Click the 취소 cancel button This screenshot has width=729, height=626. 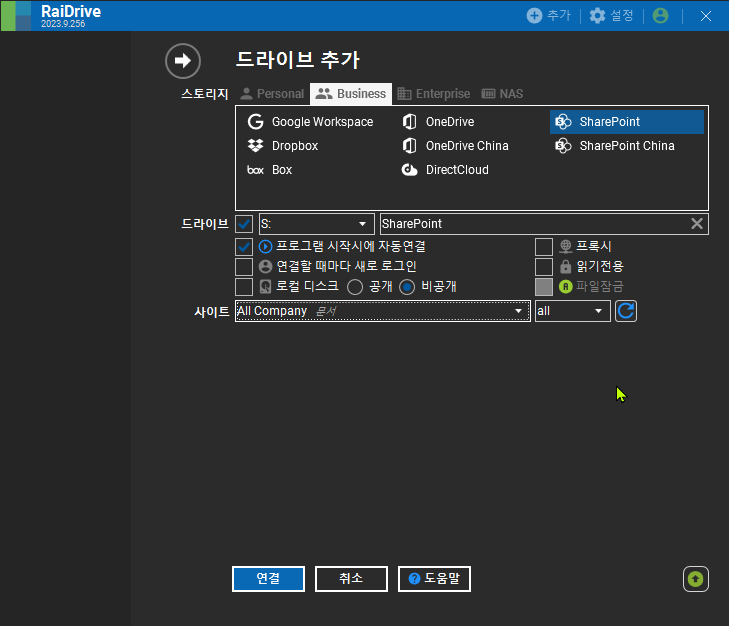(x=351, y=579)
